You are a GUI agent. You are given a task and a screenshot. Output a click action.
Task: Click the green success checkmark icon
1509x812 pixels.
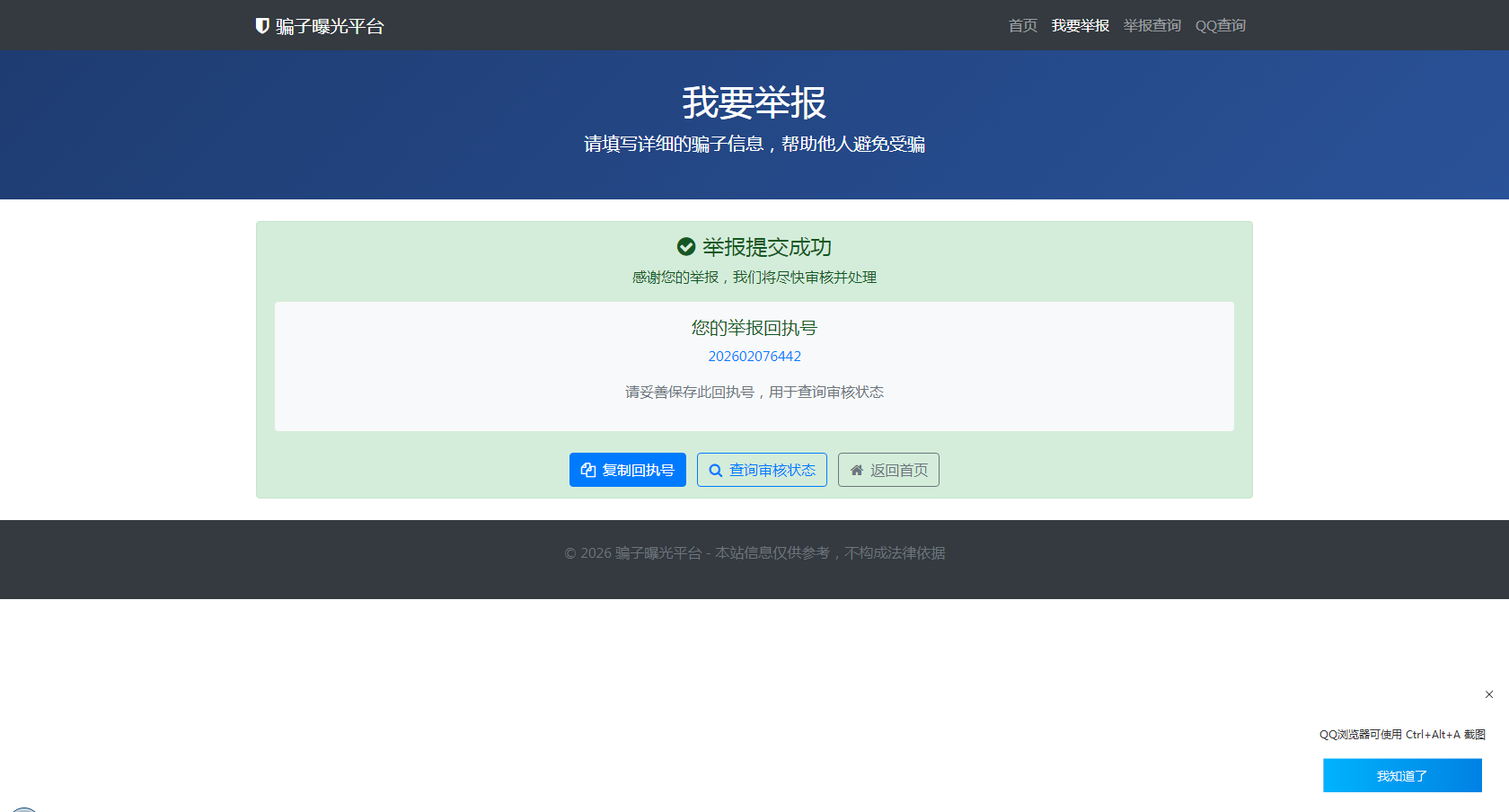(x=686, y=247)
